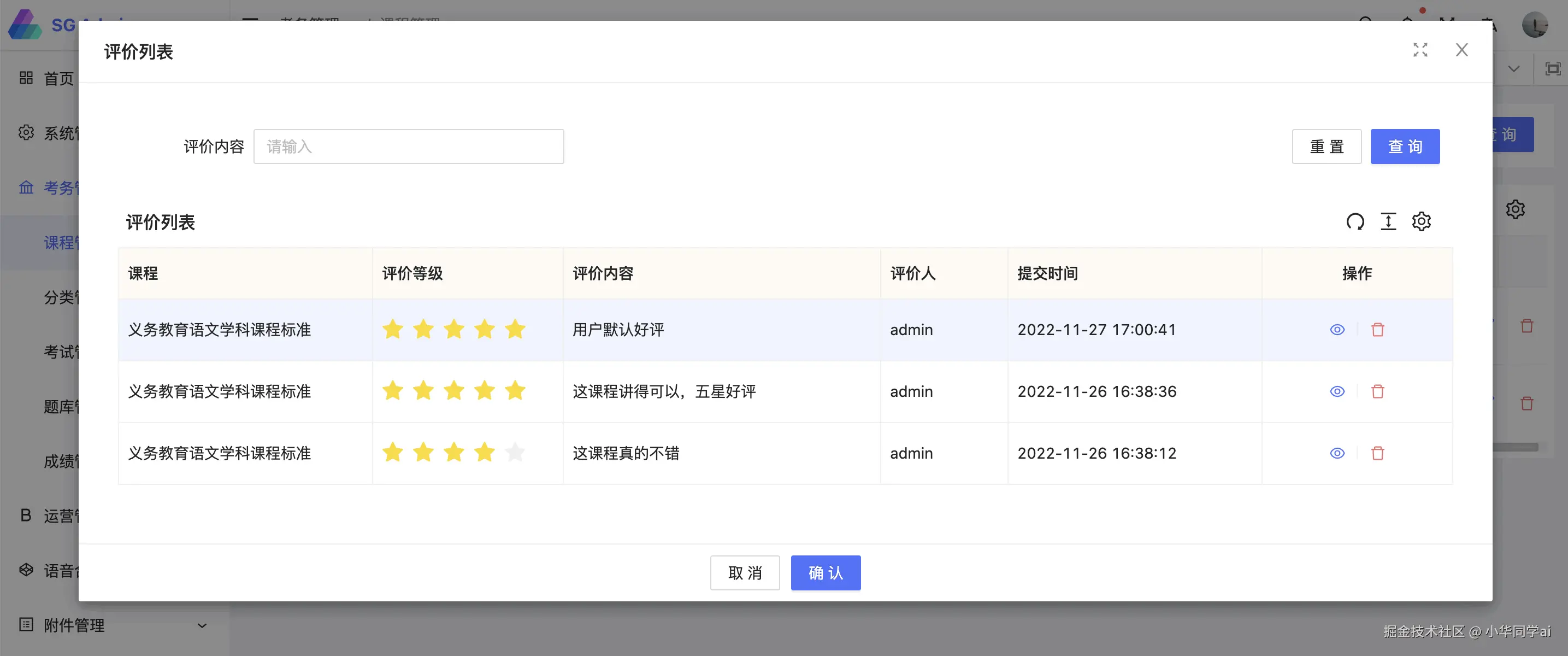This screenshot has width=1568, height=656.
Task: Delete the 用户默认好评 review
Action: (x=1377, y=330)
